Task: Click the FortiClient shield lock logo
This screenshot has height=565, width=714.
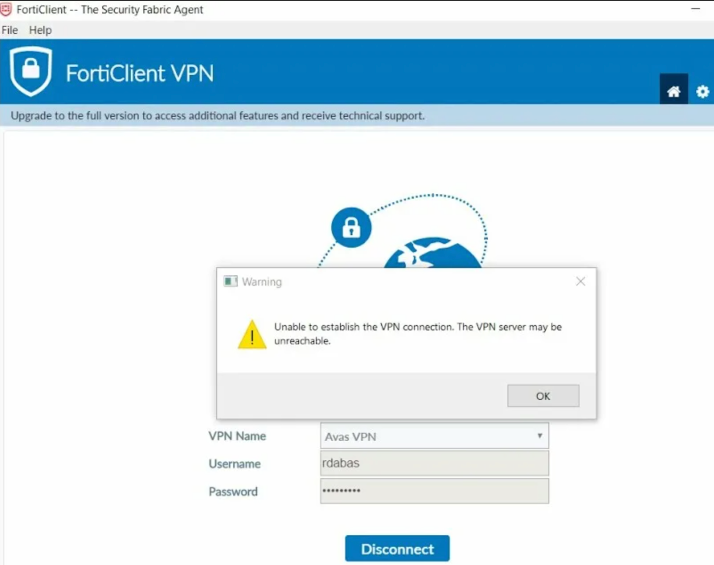Action: pyautogui.click(x=31, y=71)
